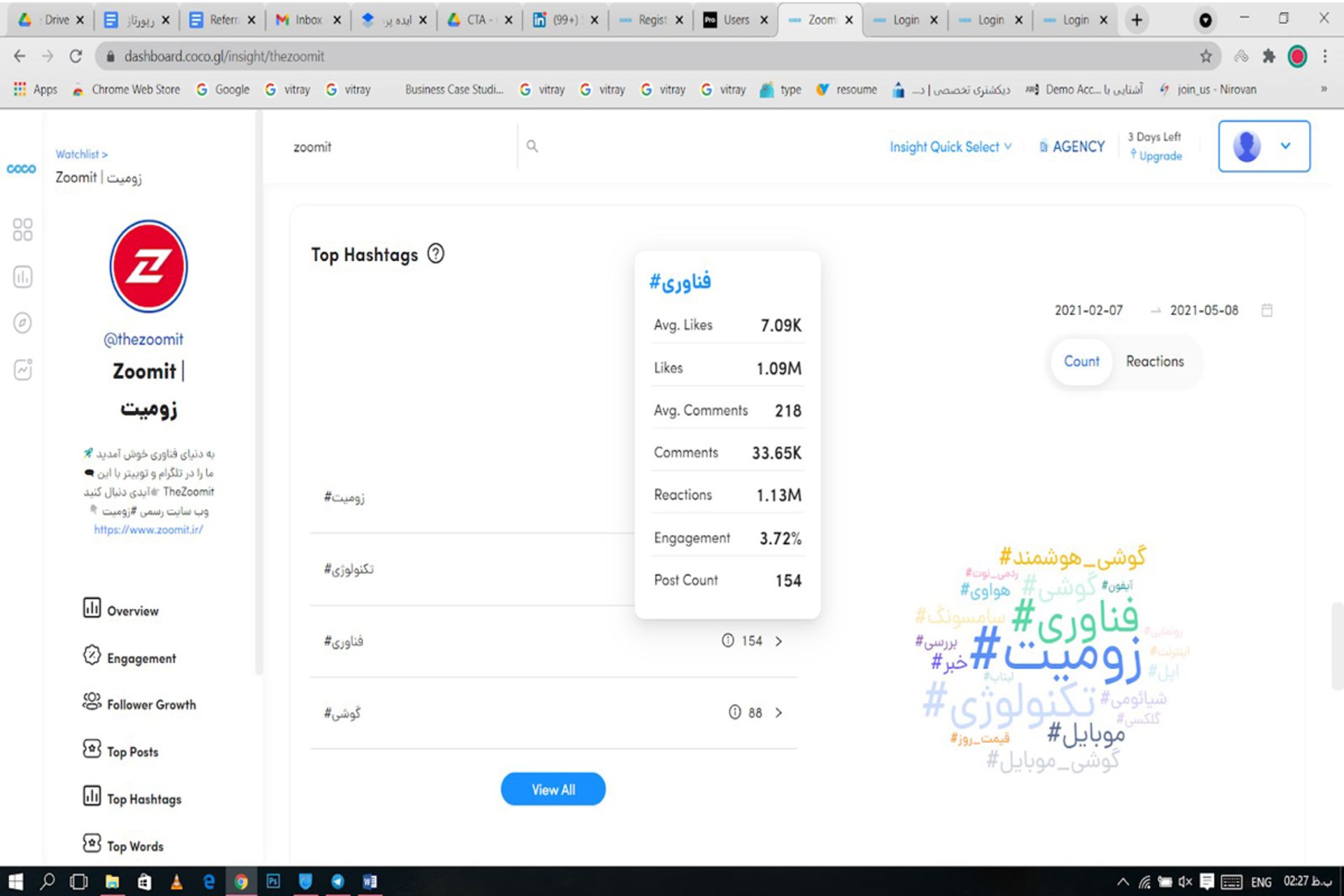Expand the #گوشی hashtag row chevron
This screenshot has height=896, width=1344.
778,713
